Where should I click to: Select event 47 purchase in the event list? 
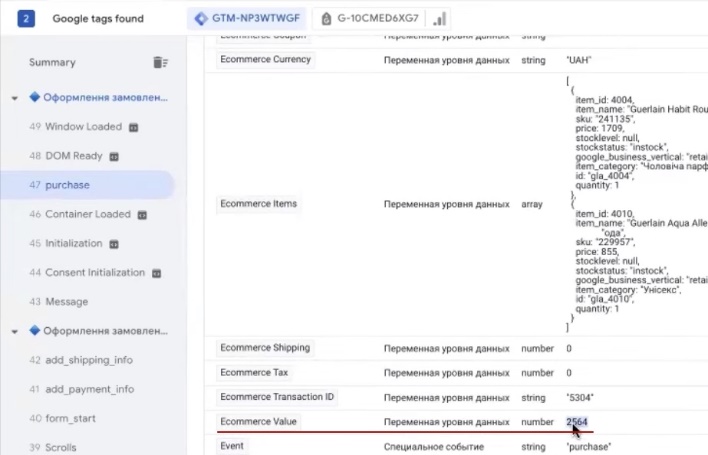tap(67, 185)
